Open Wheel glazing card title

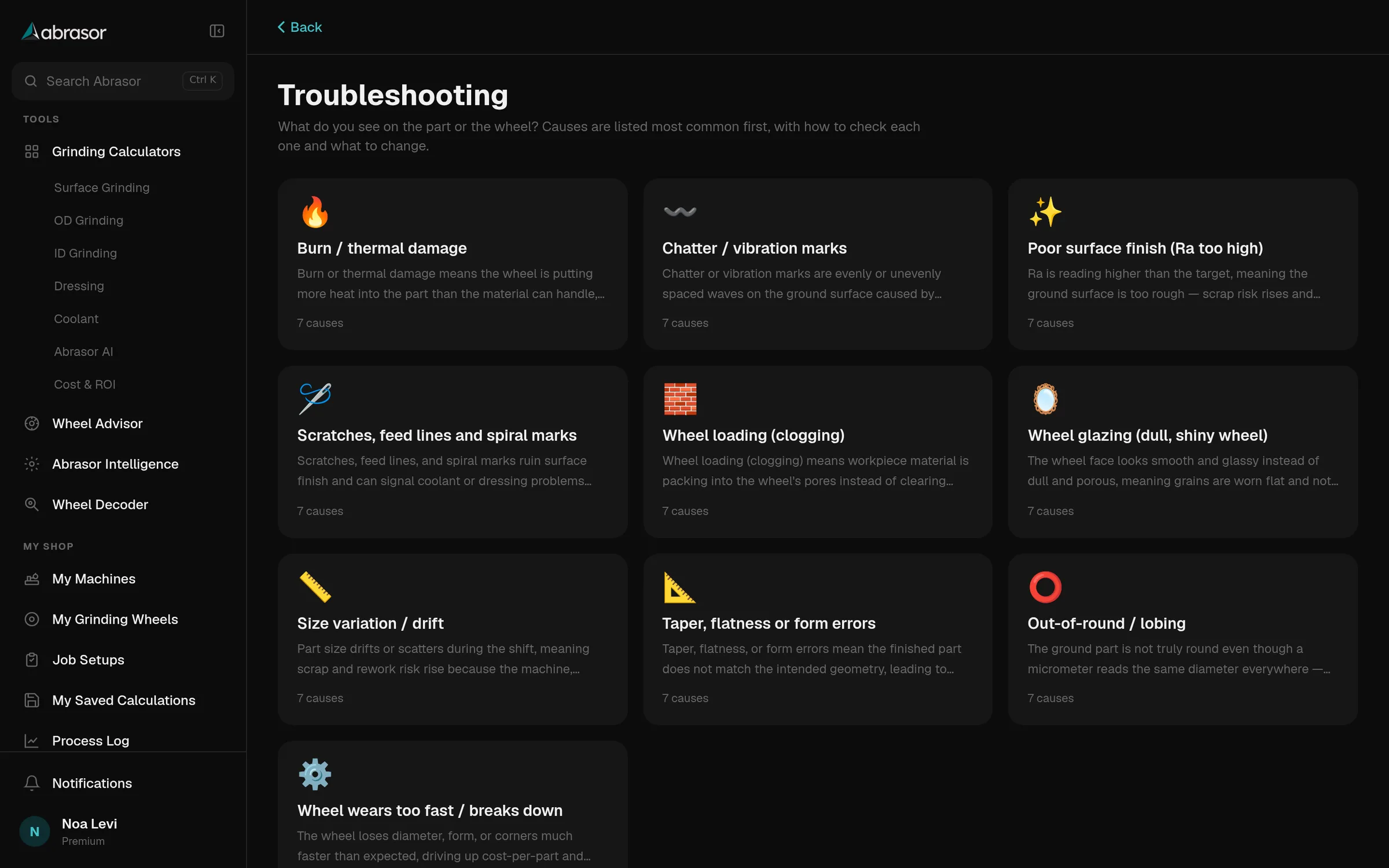1148,435
